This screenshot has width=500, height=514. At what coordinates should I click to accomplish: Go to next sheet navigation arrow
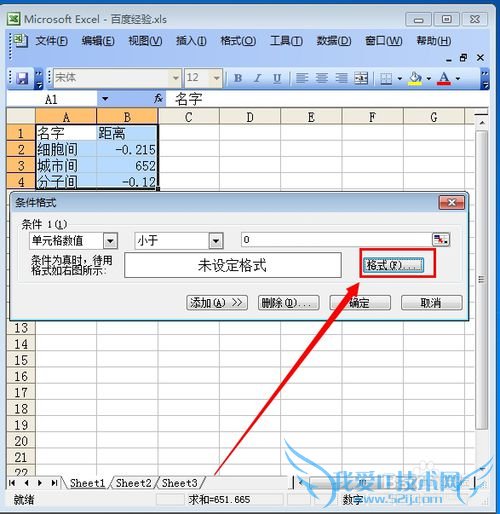pyautogui.click(x=40, y=483)
